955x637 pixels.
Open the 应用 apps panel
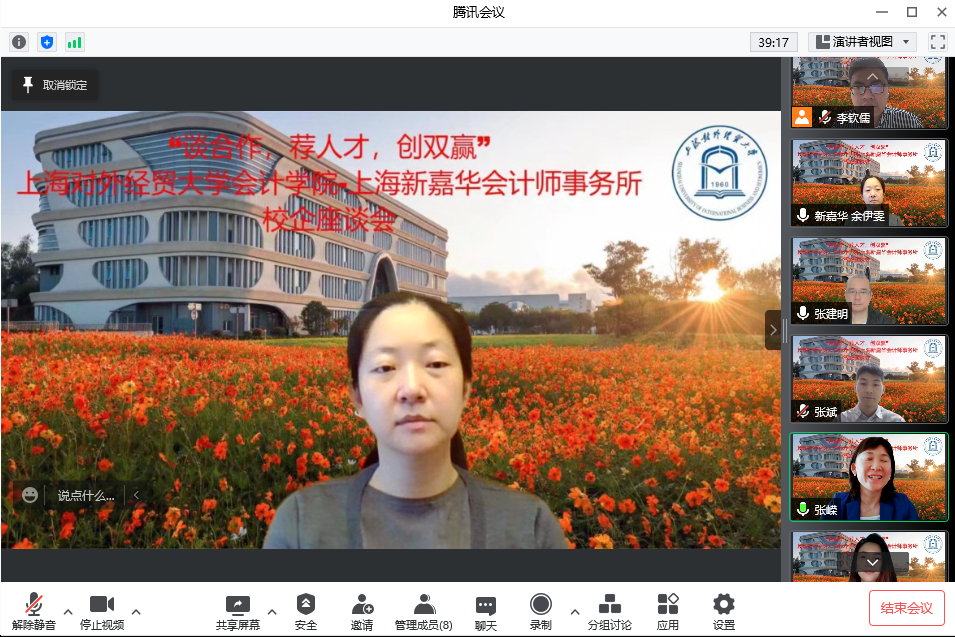tap(668, 611)
